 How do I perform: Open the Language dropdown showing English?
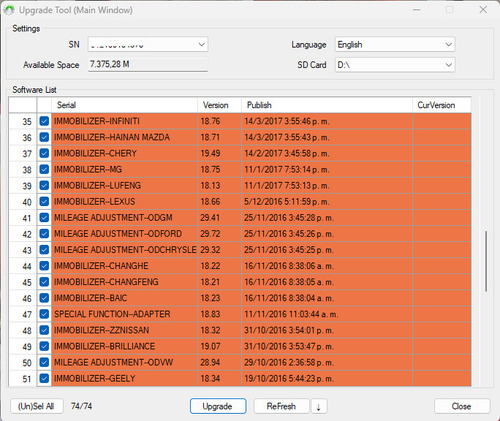click(x=395, y=44)
